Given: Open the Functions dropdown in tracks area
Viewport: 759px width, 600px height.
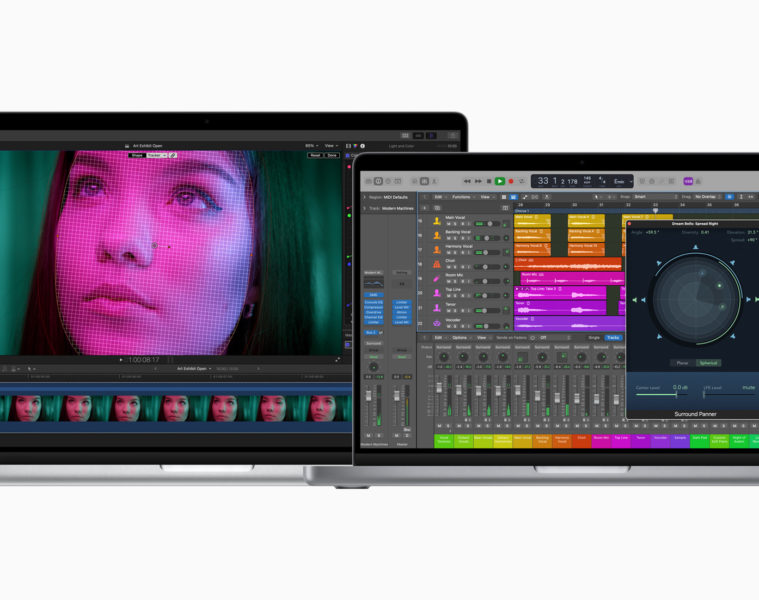Looking at the screenshot, I should pos(463,197).
